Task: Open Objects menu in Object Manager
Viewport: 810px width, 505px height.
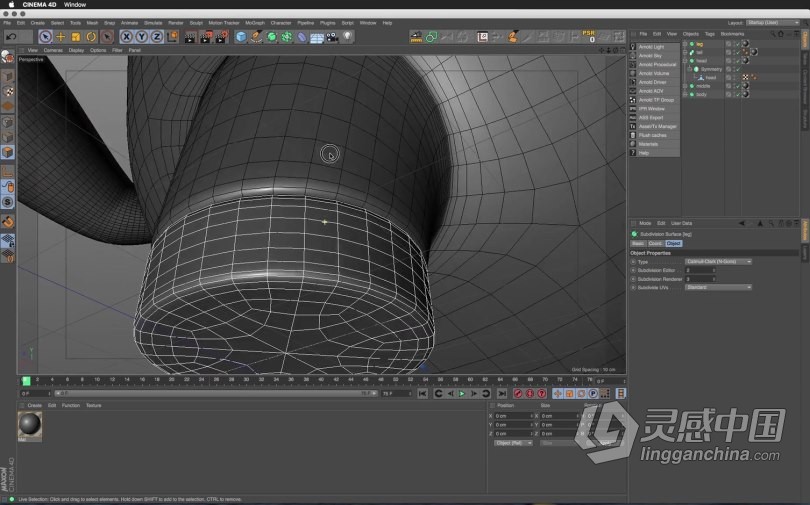Action: tap(690, 34)
